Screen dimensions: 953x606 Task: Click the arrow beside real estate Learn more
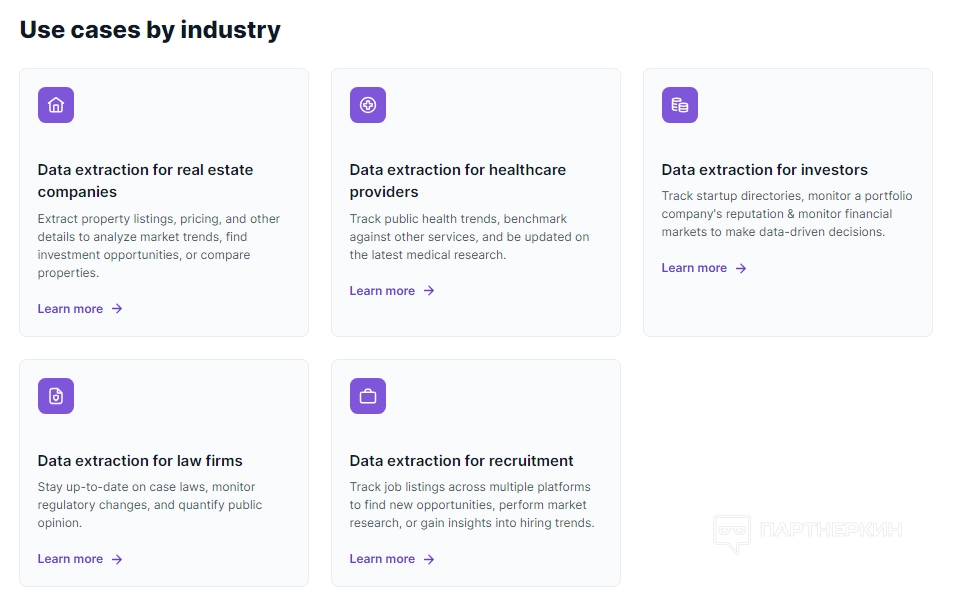click(117, 309)
